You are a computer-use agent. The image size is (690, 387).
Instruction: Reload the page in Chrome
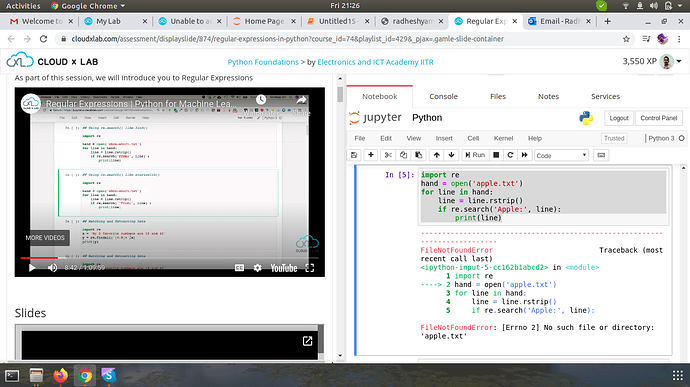(x=43, y=39)
